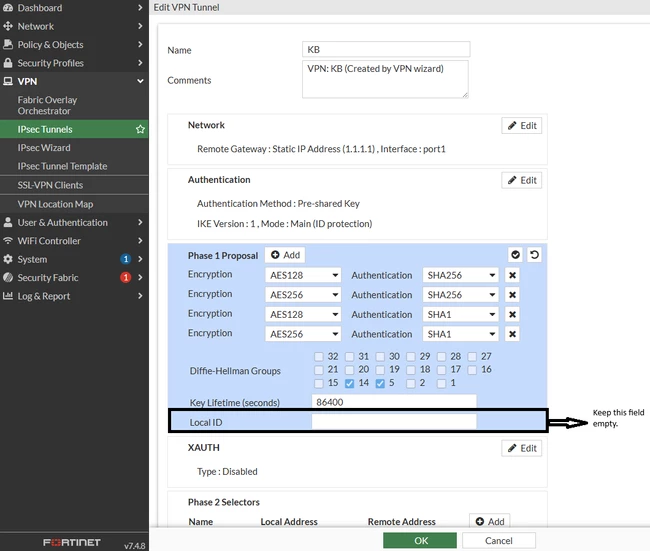The width and height of the screenshot is (650, 551).
Task: Click the System gear icon
Action: (x=8, y=259)
